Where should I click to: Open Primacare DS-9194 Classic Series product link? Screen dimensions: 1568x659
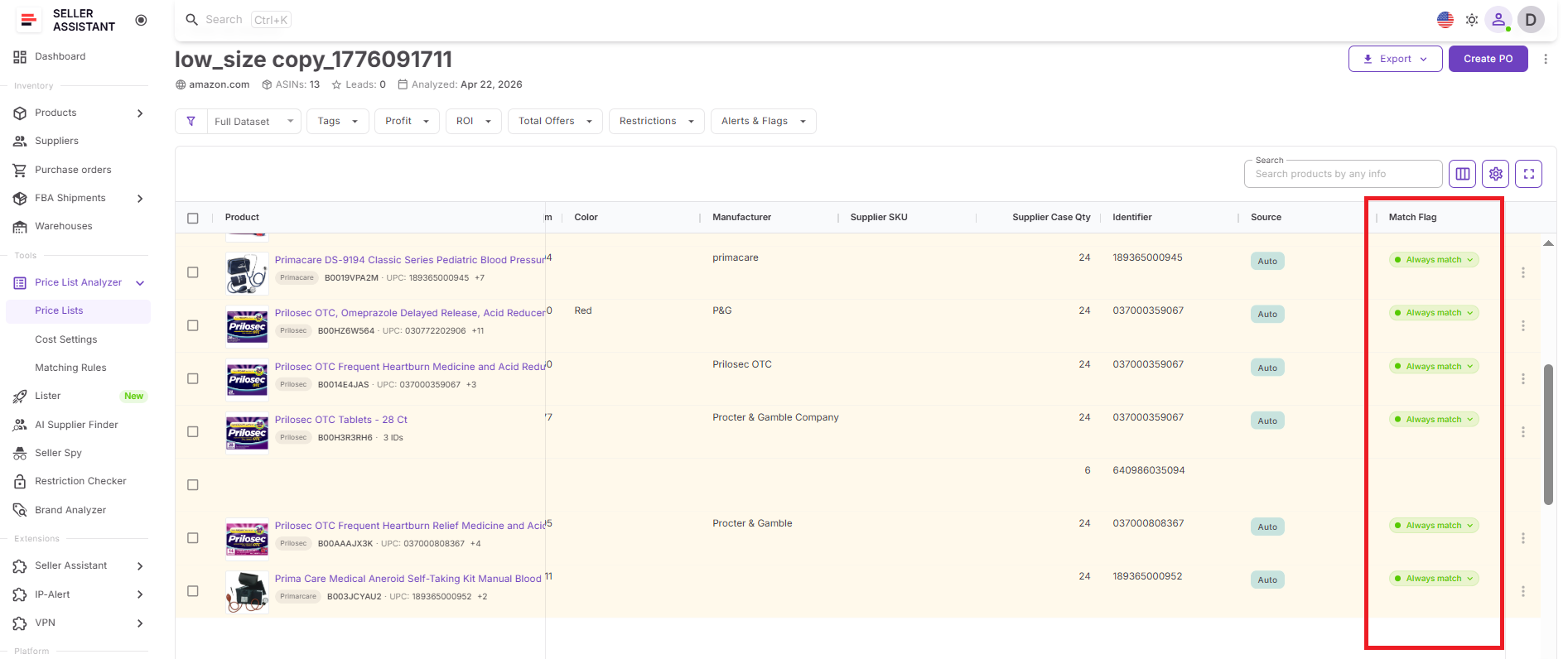coord(410,260)
